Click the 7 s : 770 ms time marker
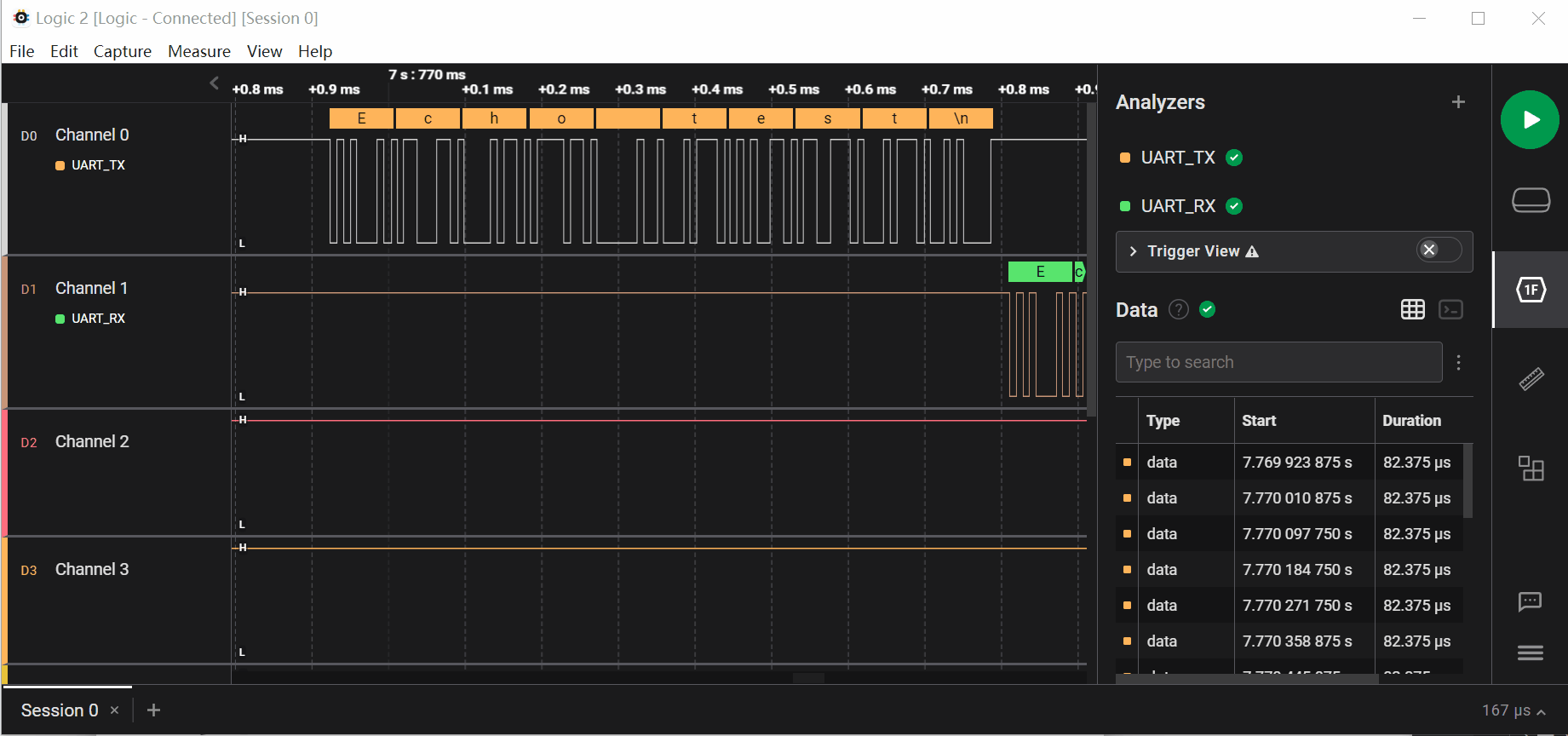1568x736 pixels. (x=427, y=74)
